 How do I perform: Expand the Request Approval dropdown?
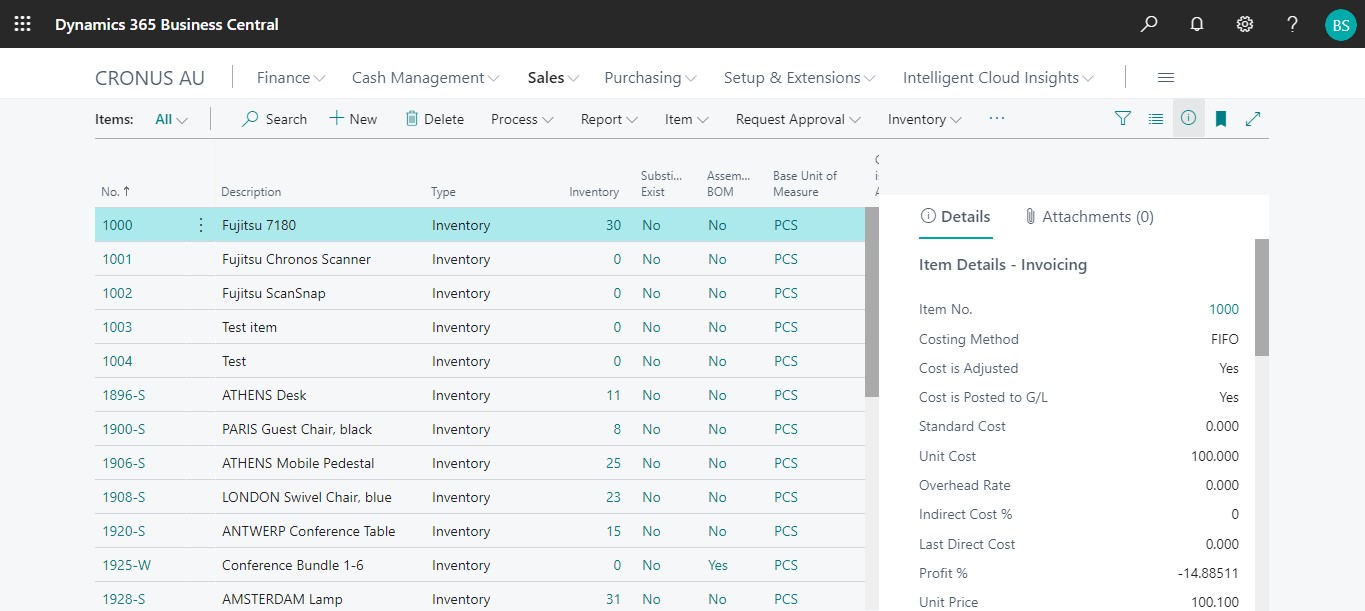point(798,119)
